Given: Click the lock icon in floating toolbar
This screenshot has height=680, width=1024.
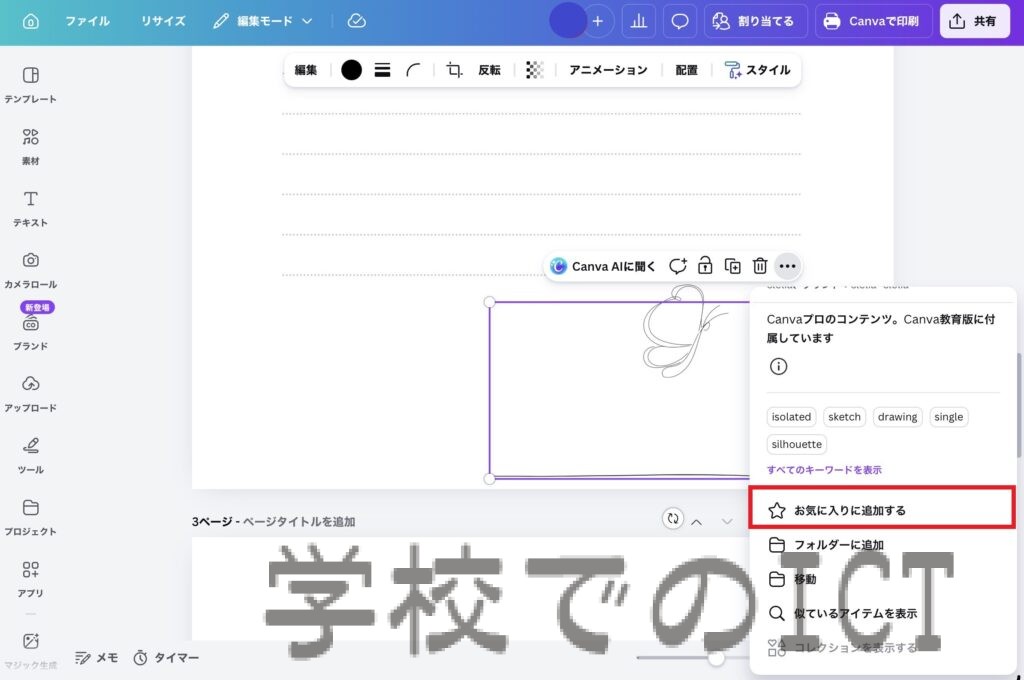Looking at the screenshot, I should point(705,266).
